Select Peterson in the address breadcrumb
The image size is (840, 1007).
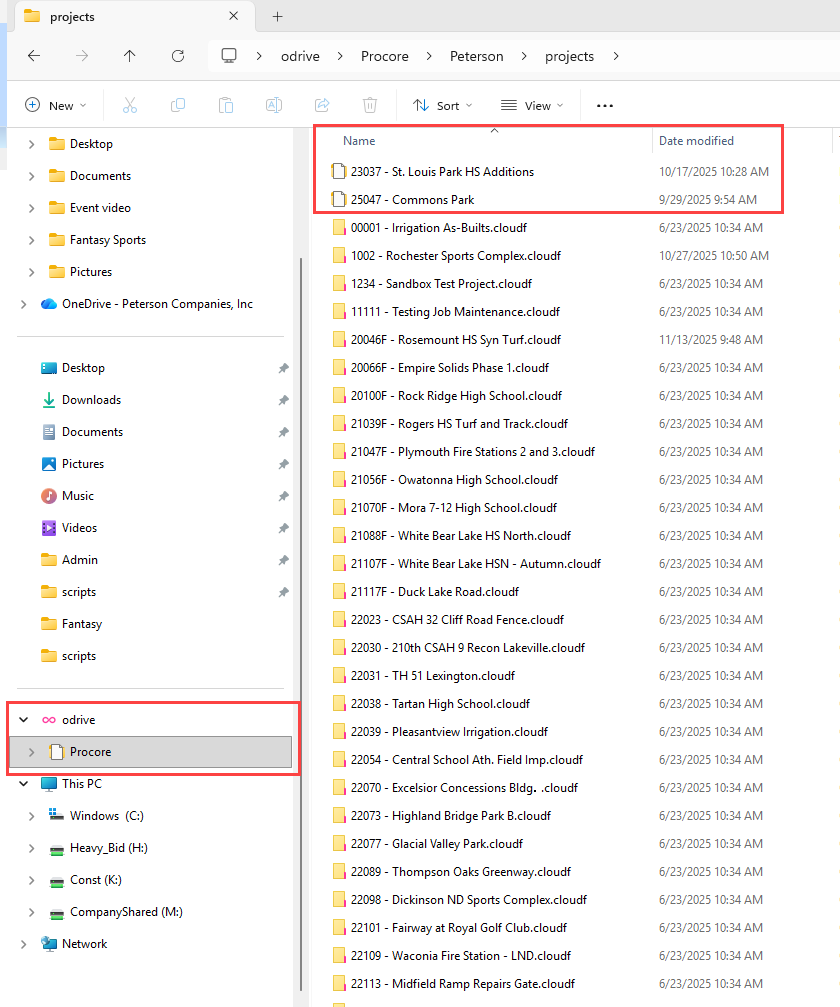pyautogui.click(x=476, y=56)
